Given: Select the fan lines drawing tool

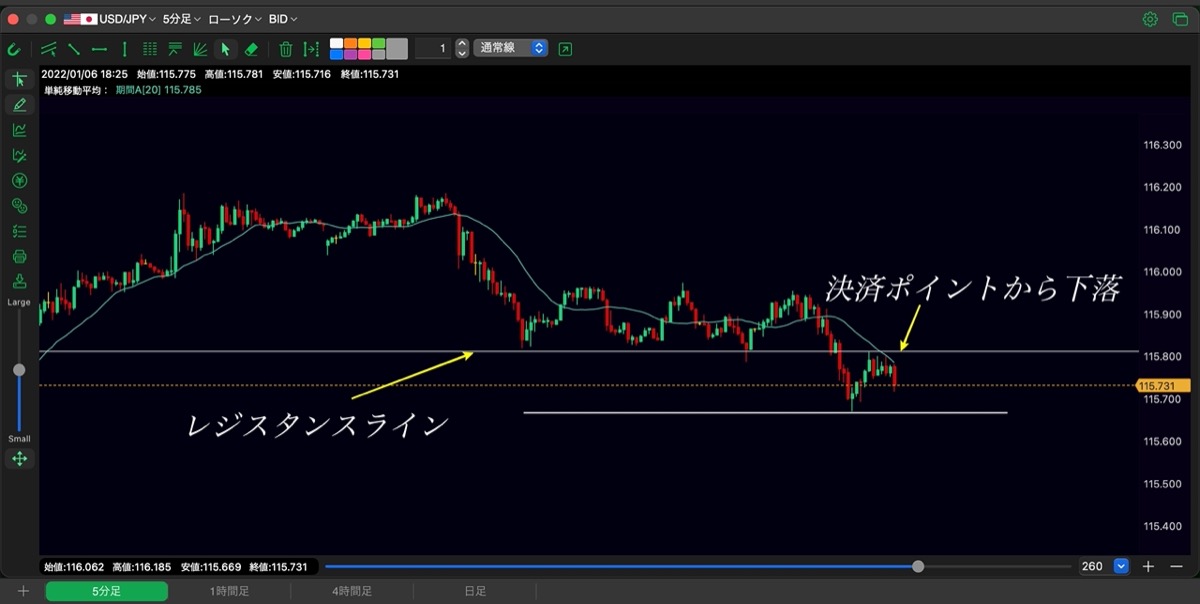Looking at the screenshot, I should click(200, 48).
